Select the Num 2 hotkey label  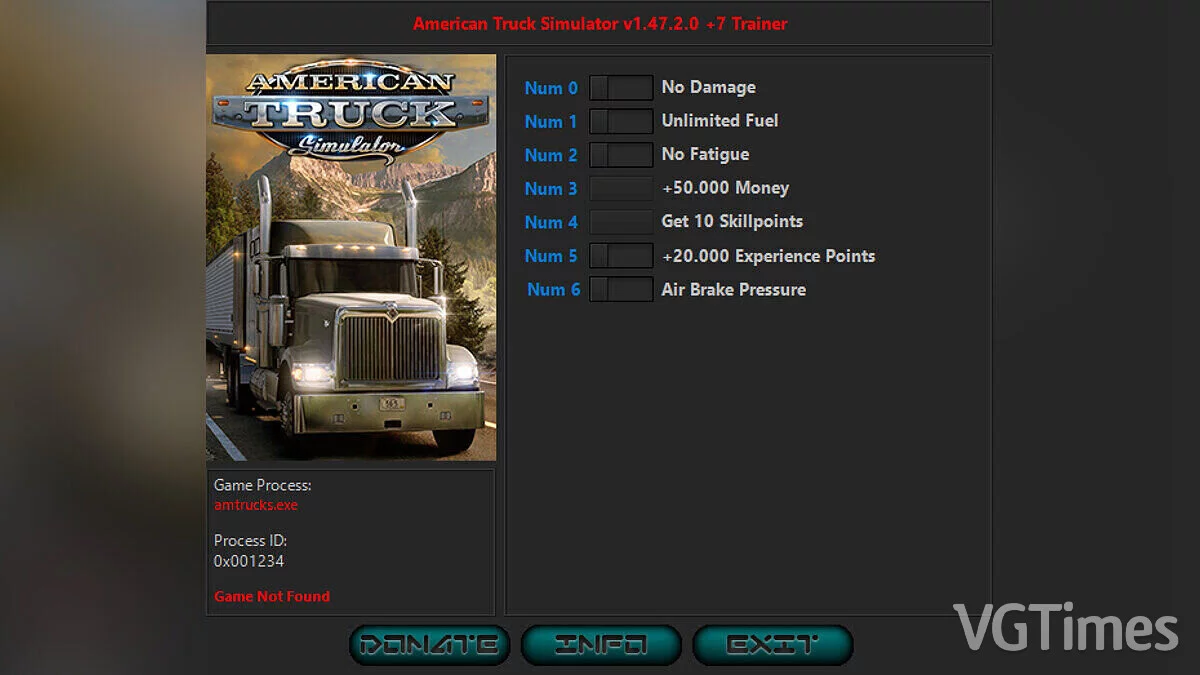pyautogui.click(x=551, y=154)
